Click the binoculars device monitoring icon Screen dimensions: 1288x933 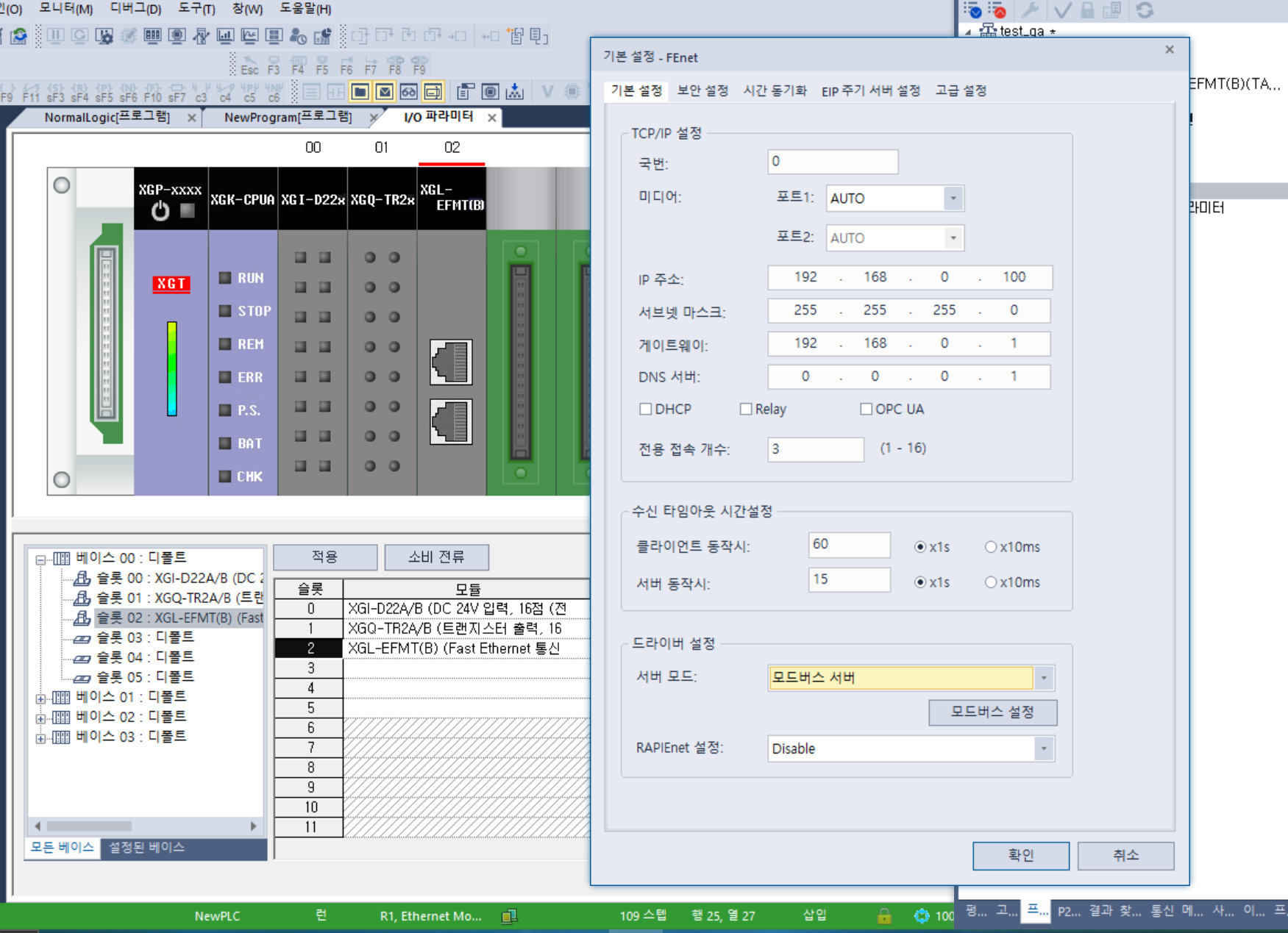(410, 92)
